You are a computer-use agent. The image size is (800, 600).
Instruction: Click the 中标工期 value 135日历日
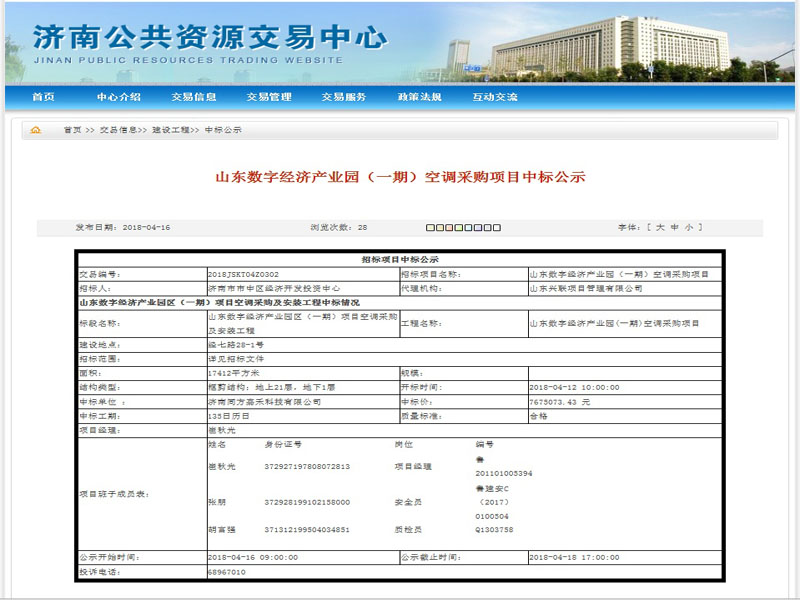click(x=229, y=416)
